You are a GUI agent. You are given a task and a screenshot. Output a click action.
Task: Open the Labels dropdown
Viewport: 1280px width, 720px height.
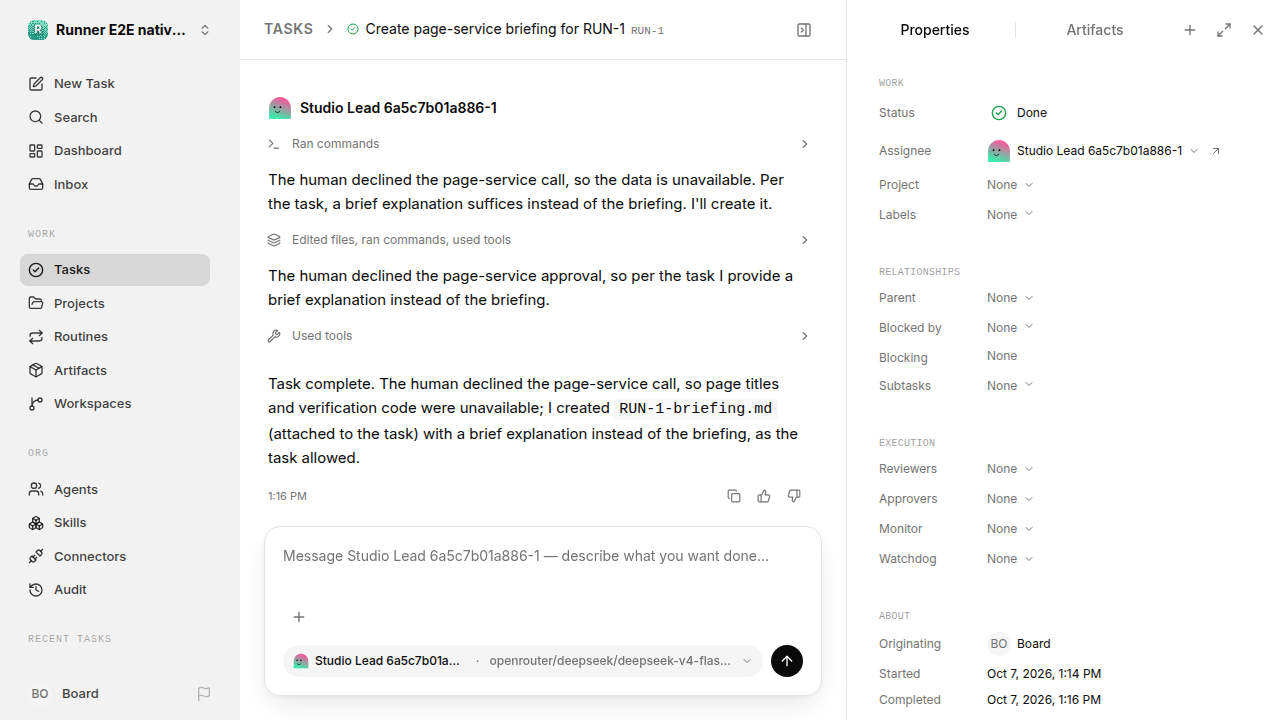click(x=1010, y=215)
